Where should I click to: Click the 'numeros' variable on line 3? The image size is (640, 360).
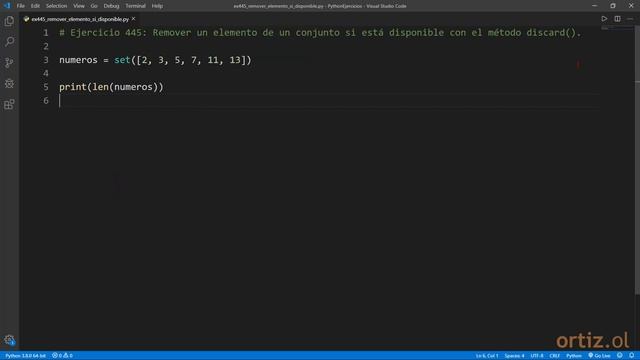pyautogui.click(x=78, y=60)
